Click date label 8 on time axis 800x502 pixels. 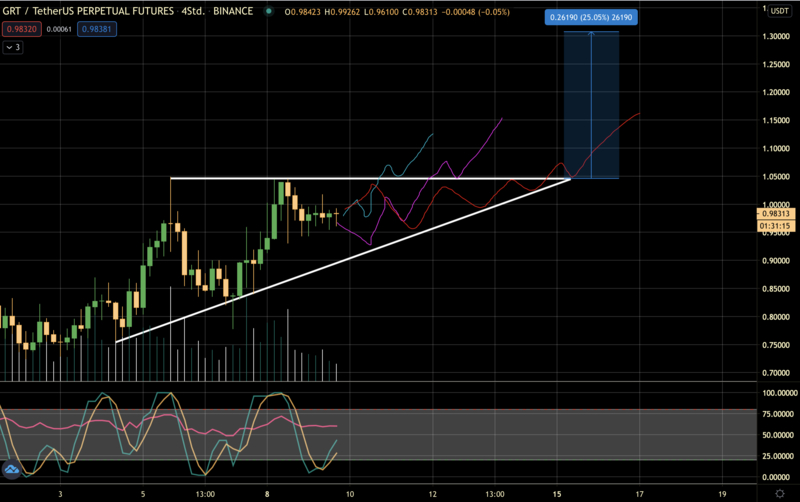(x=267, y=494)
